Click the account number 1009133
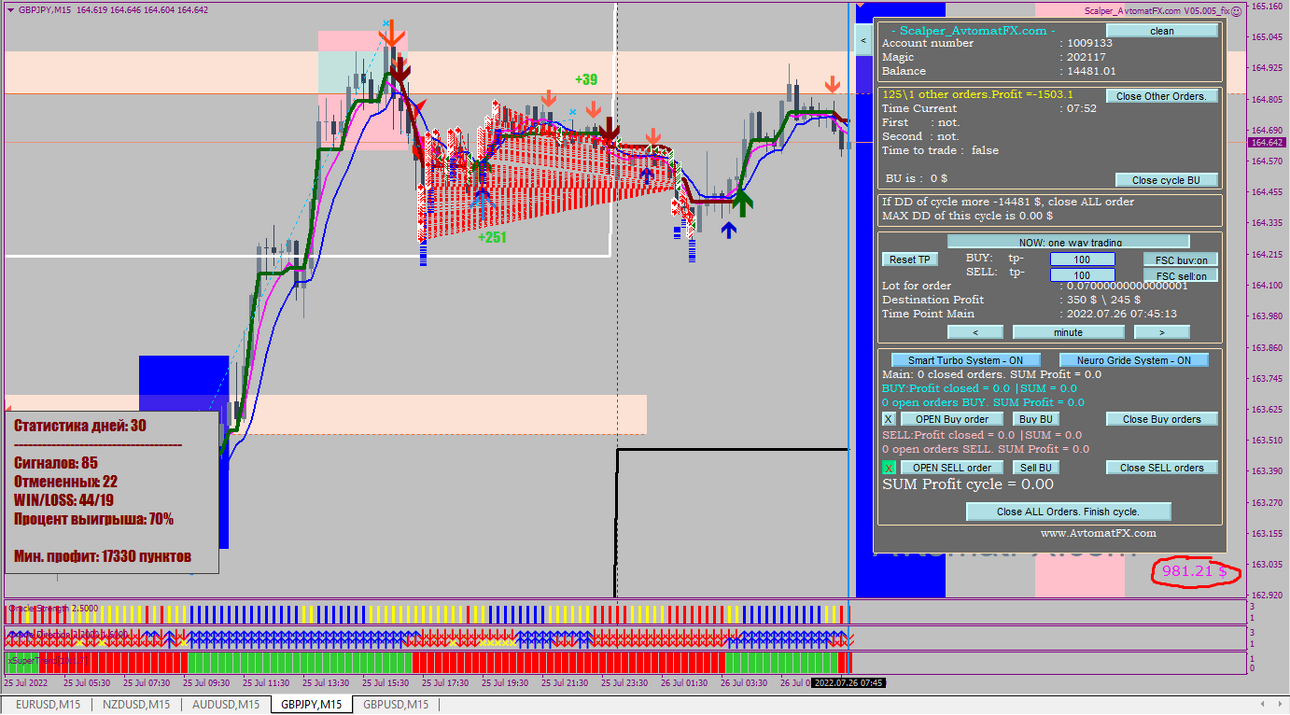 tap(1089, 43)
